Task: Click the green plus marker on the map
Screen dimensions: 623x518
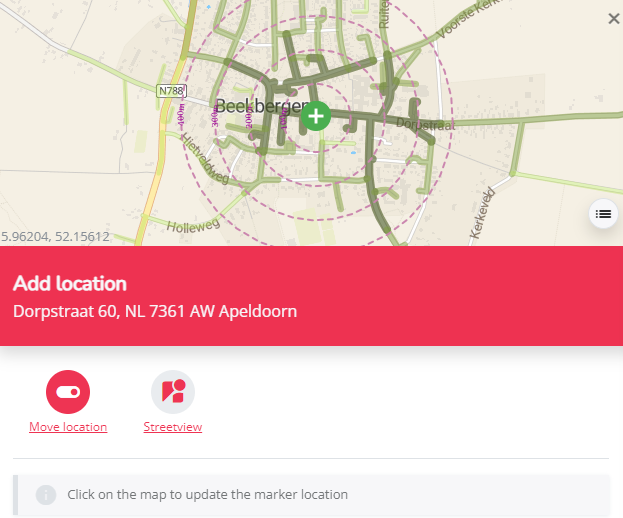Action: (x=316, y=116)
